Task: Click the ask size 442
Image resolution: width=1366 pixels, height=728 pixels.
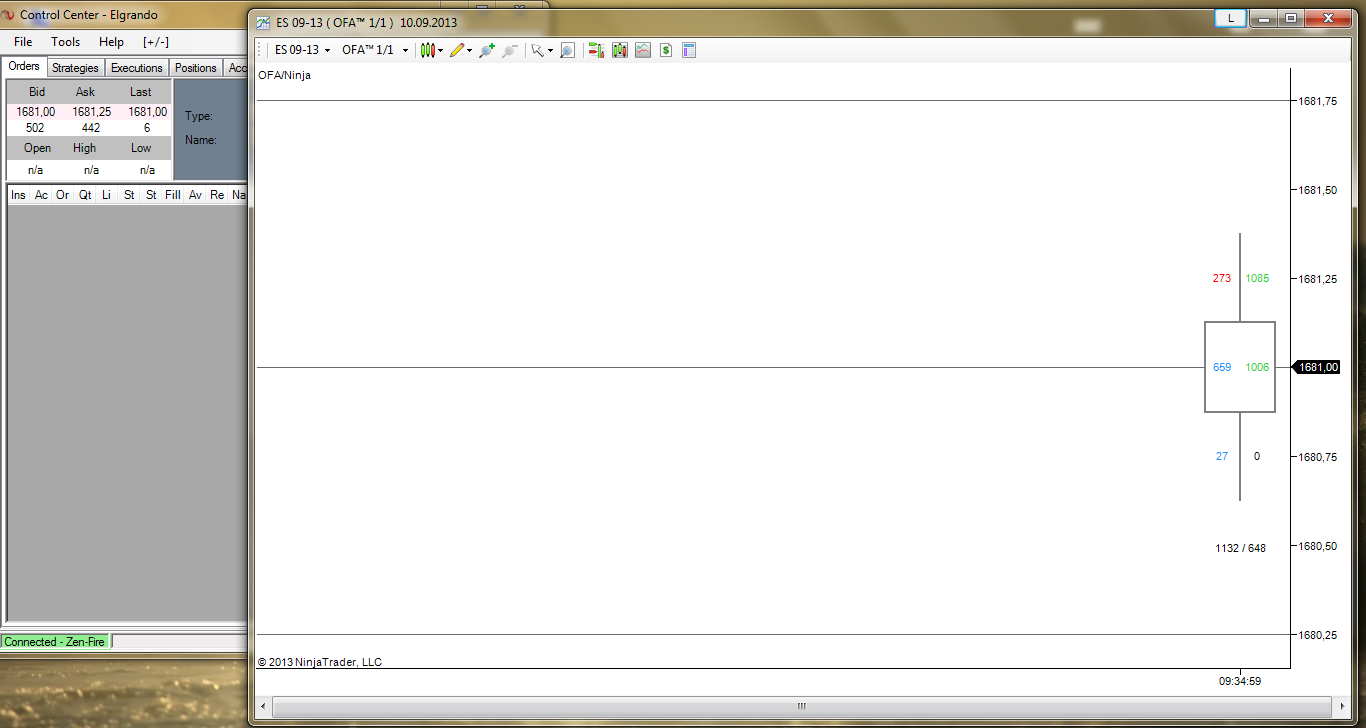Action: (91, 128)
